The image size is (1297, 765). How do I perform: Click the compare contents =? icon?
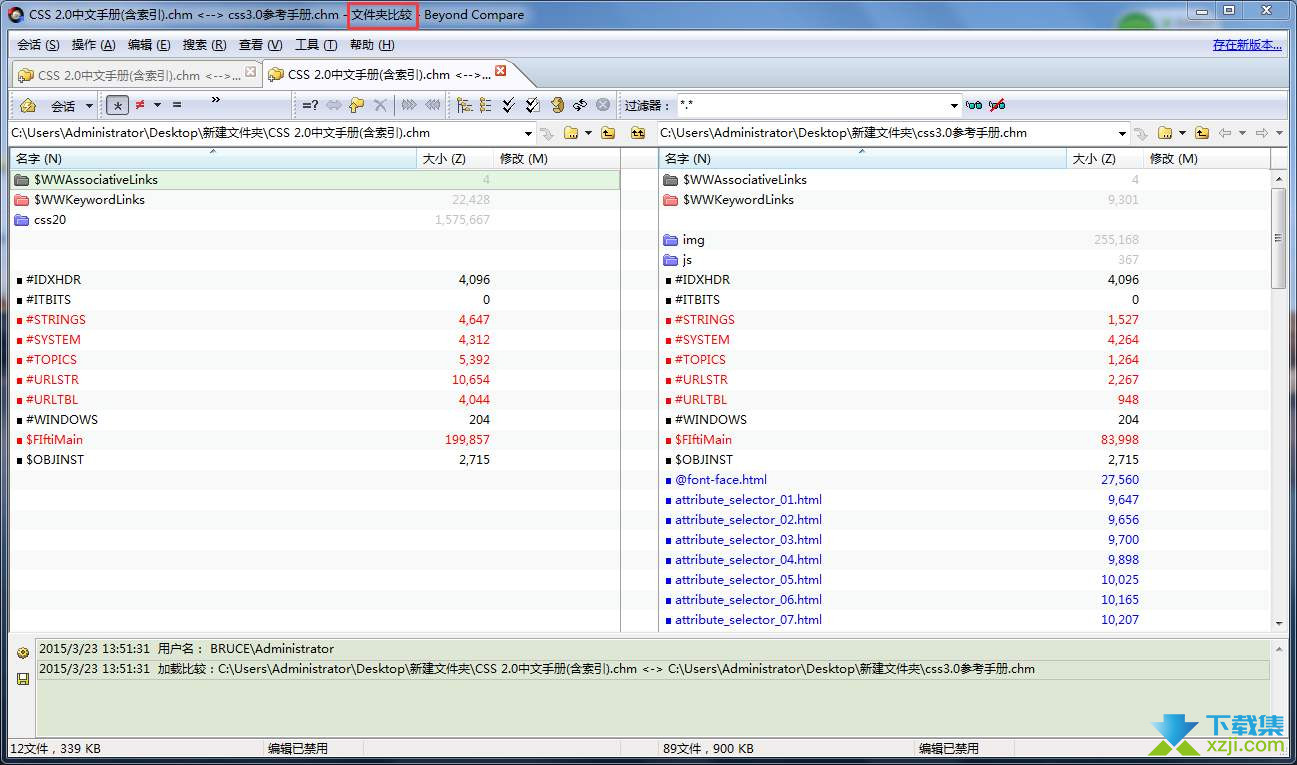[311, 105]
